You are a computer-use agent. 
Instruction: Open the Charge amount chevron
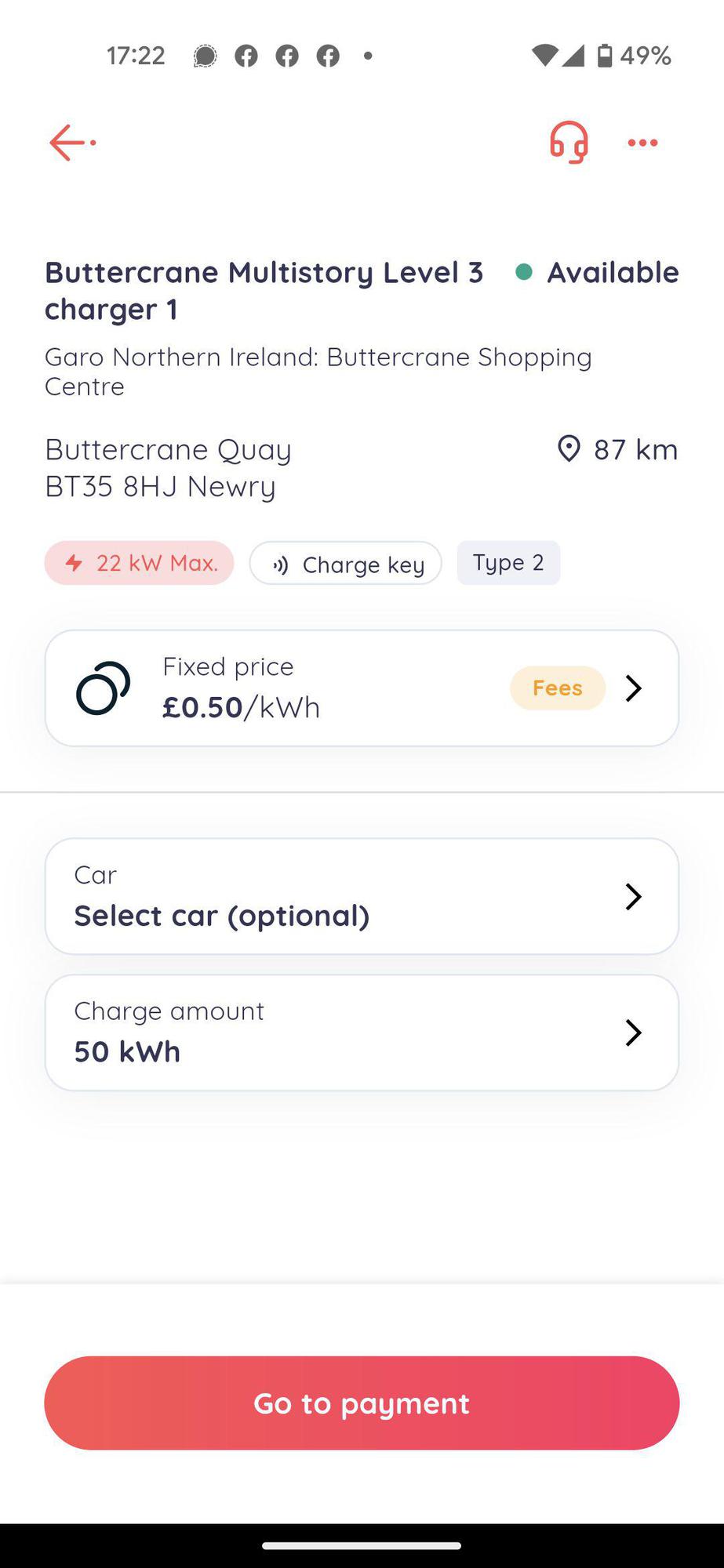point(634,1033)
